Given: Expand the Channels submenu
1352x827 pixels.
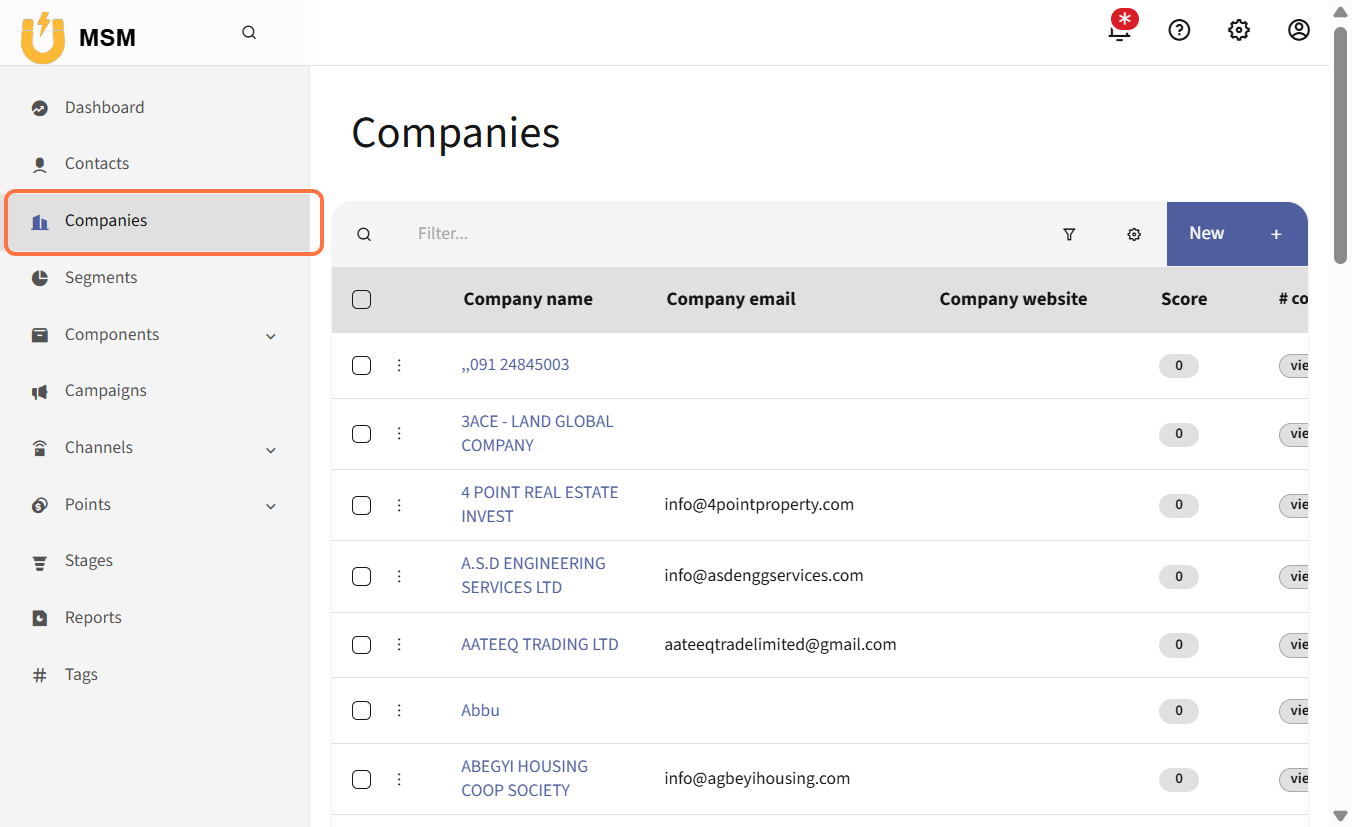Looking at the screenshot, I should (270, 450).
